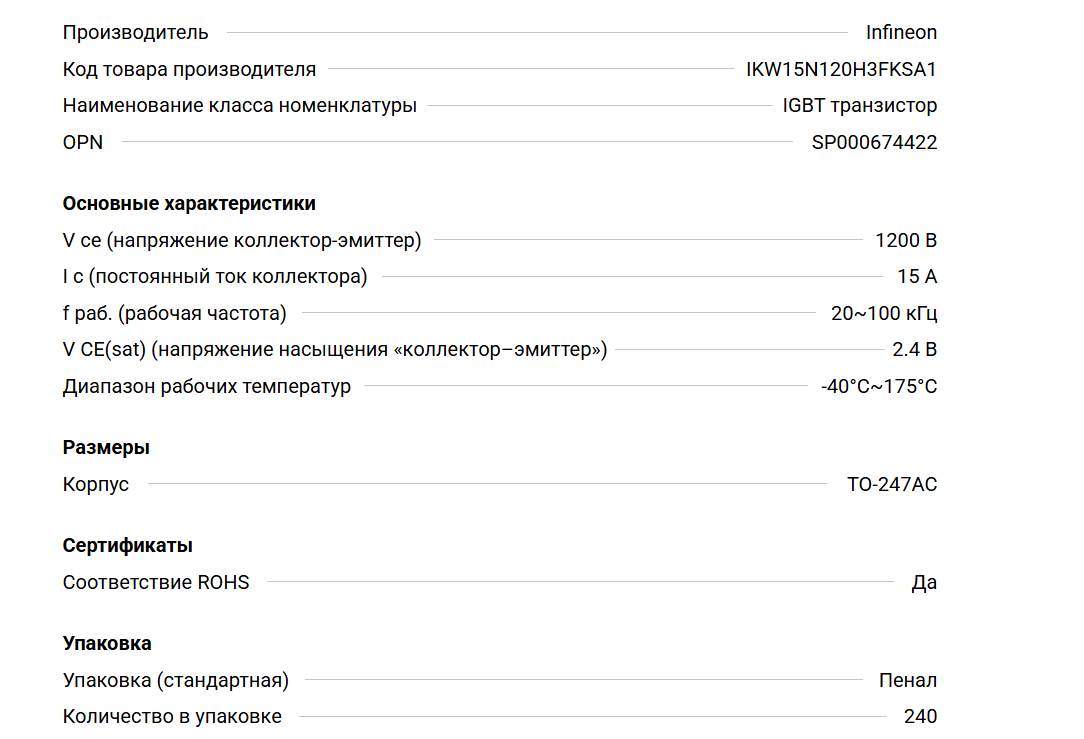
Task: Click the Infineon manufacturer value
Action: click(x=901, y=32)
